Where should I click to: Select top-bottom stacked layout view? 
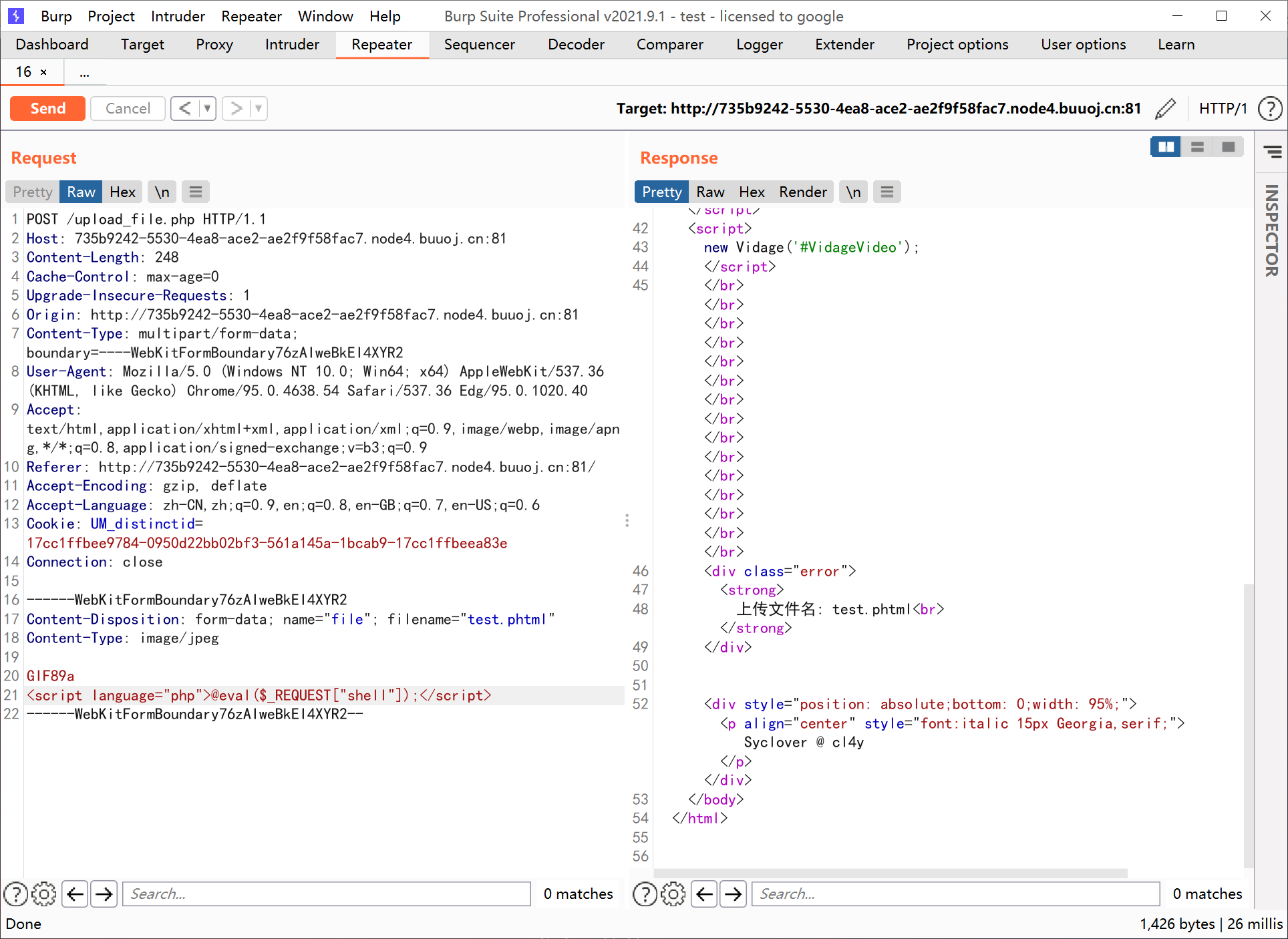pos(1197,147)
